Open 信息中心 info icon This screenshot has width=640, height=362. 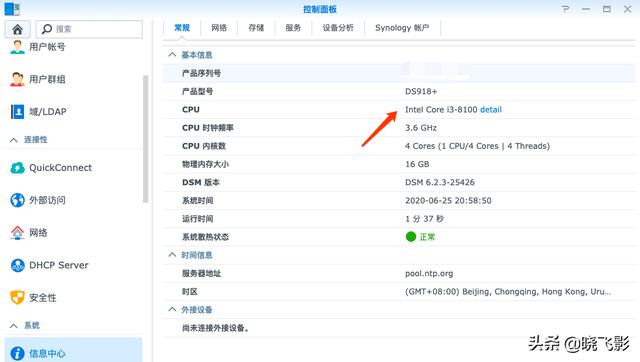[x=17, y=353]
